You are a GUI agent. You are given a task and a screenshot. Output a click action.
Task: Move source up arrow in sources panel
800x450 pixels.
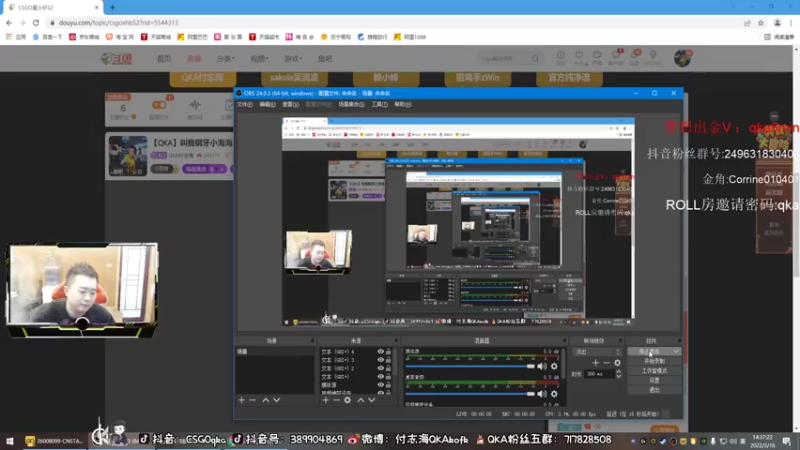pyautogui.click(x=361, y=401)
